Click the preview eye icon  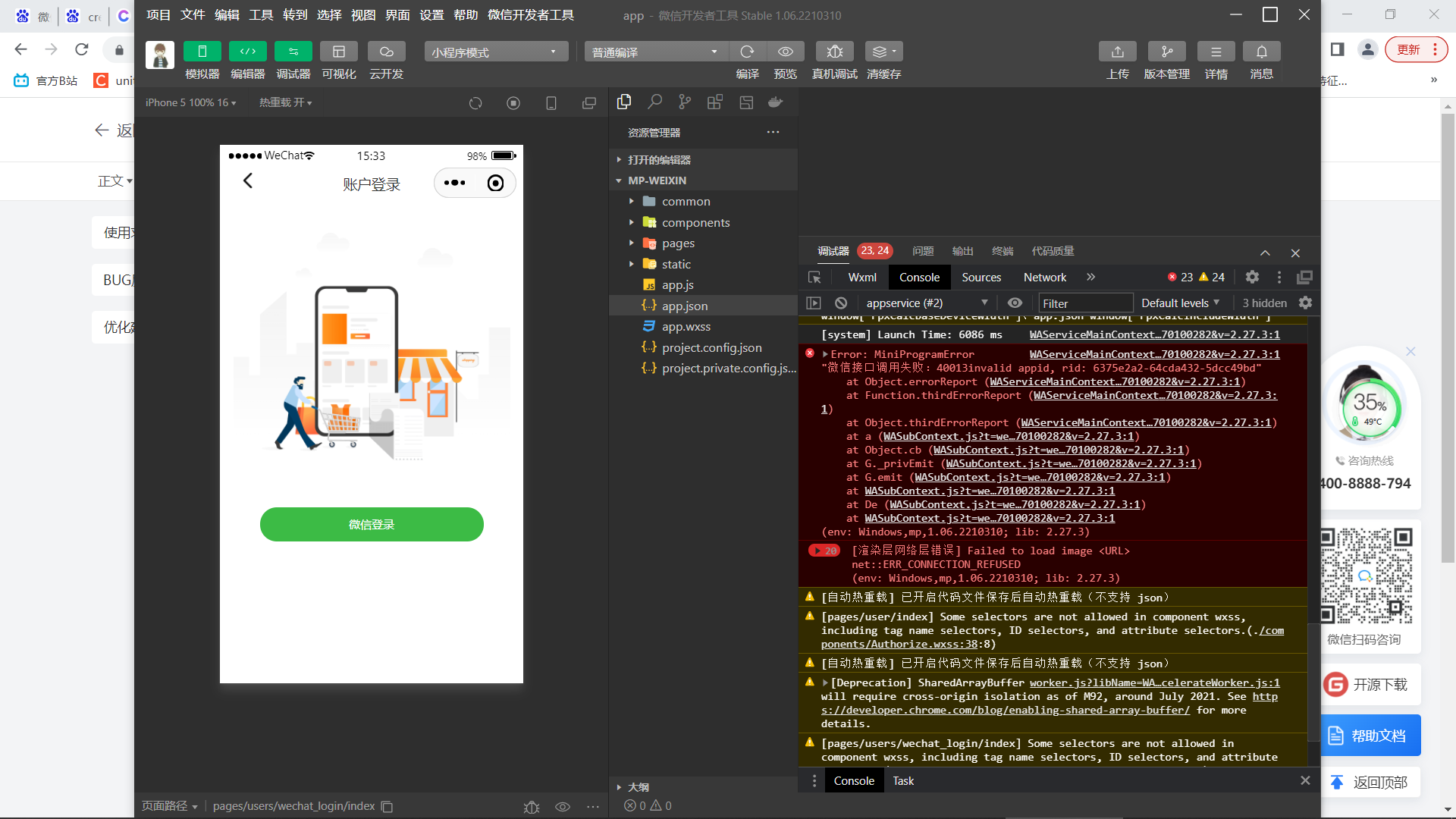pyautogui.click(x=786, y=52)
